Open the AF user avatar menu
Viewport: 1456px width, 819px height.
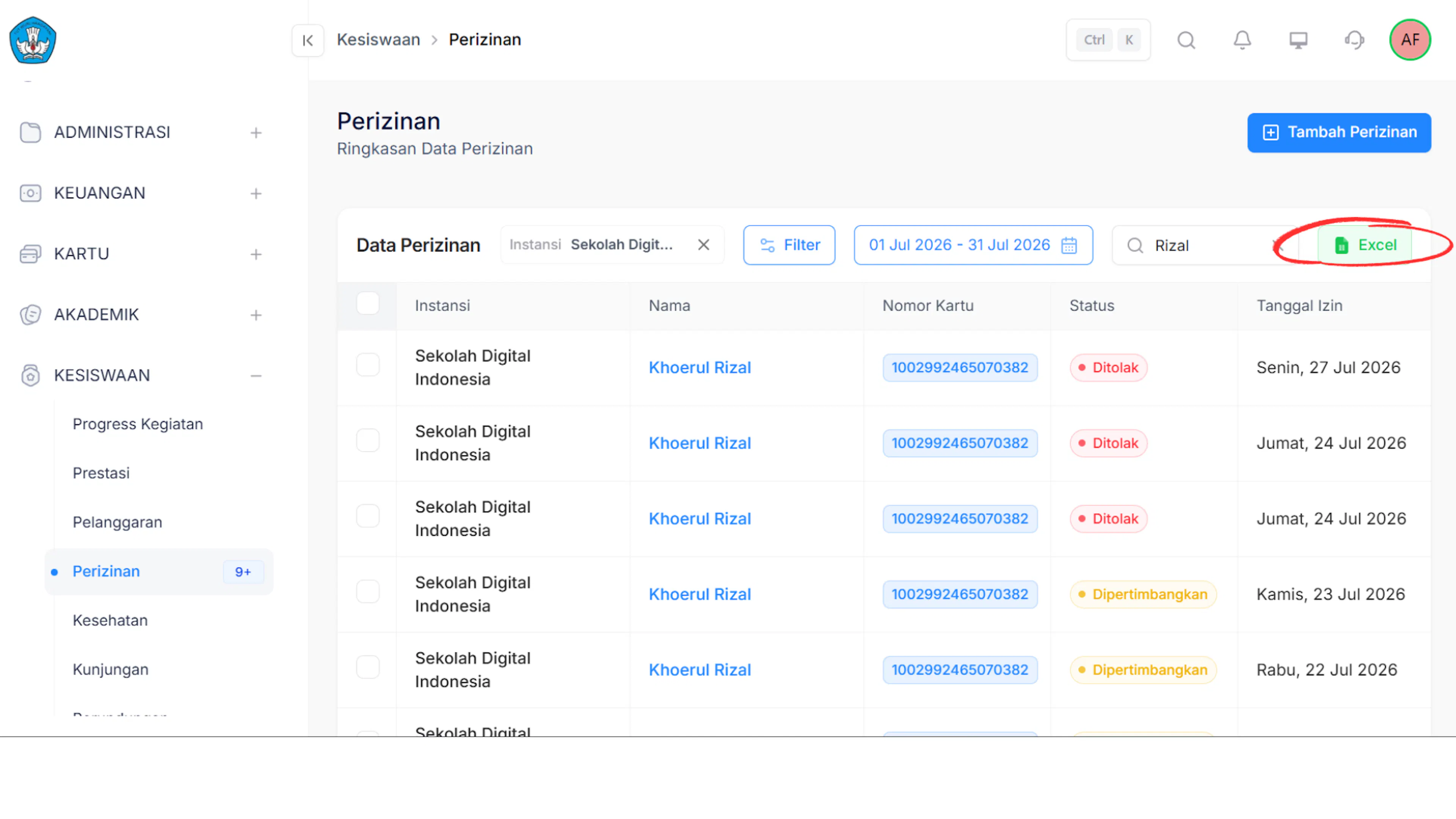pos(1410,39)
